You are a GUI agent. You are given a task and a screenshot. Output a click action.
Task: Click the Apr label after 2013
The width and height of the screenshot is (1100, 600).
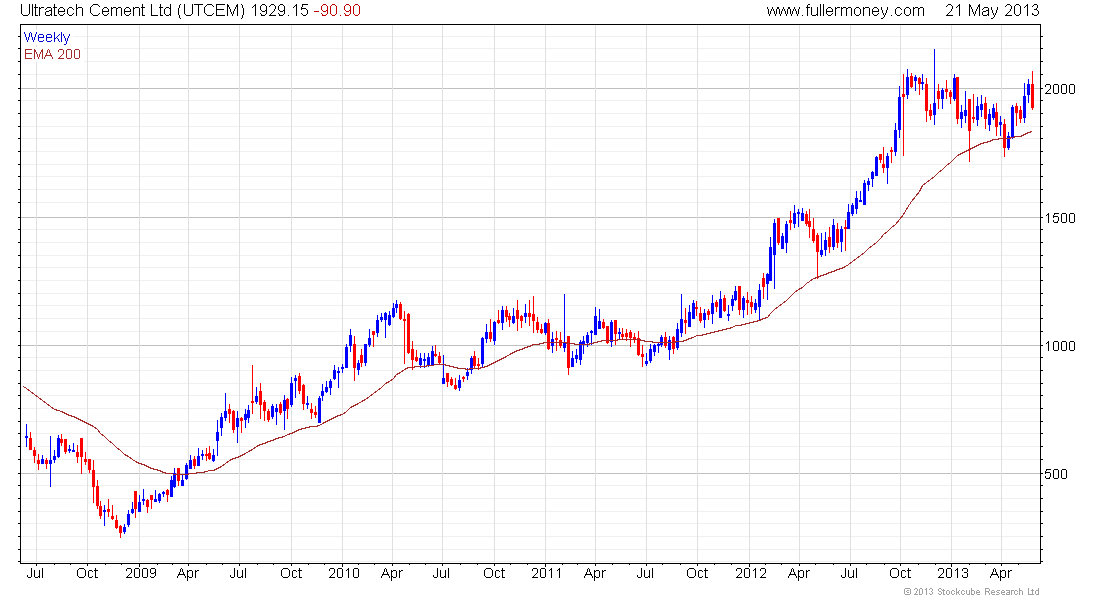coord(1001,573)
